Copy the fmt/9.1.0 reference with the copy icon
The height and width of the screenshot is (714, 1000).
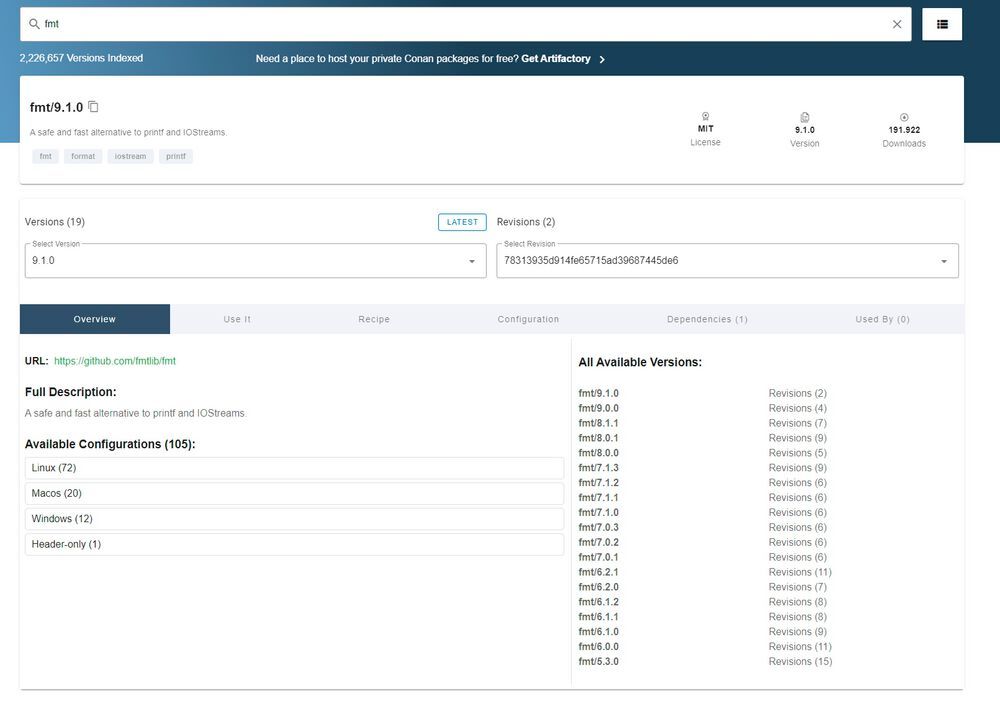(93, 106)
